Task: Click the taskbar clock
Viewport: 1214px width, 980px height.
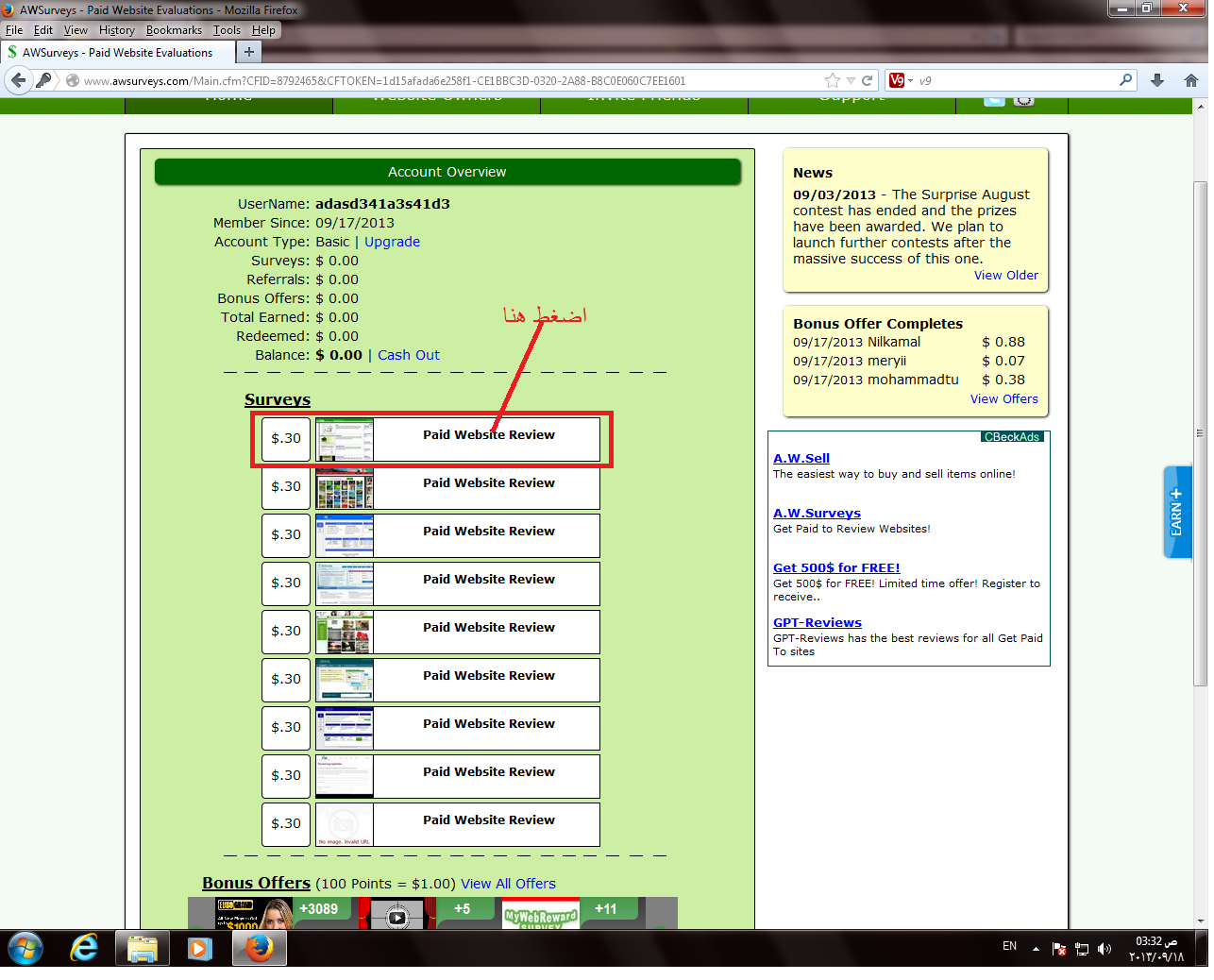Action: click(x=1156, y=949)
